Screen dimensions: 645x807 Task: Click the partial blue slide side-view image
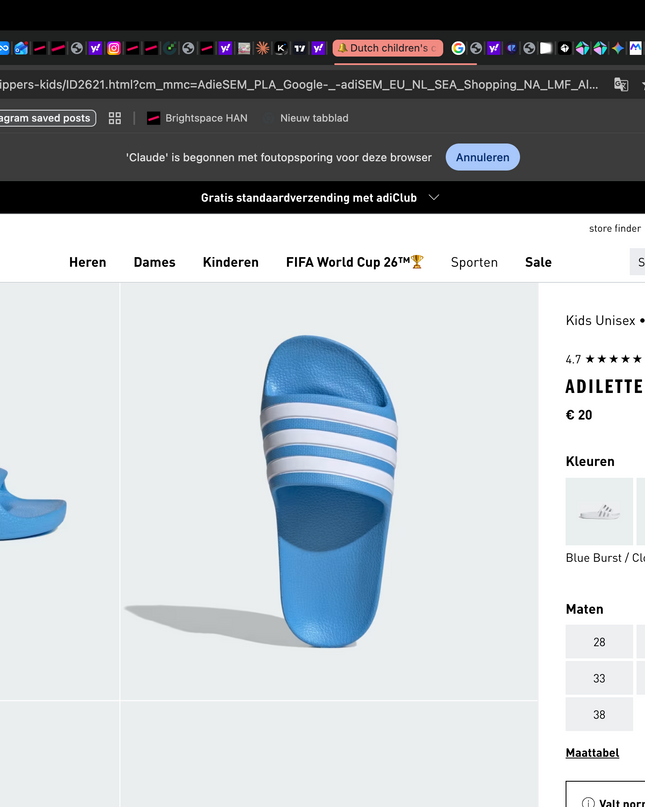(59, 492)
